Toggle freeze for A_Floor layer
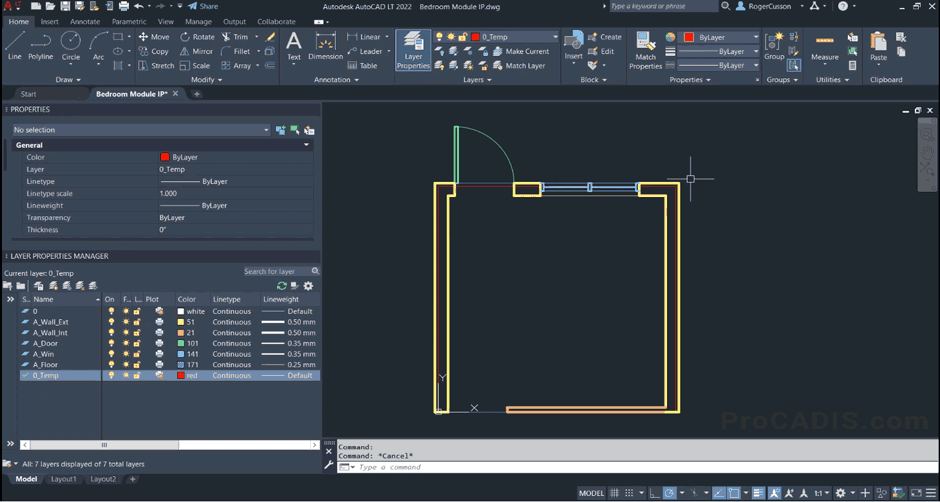The width and height of the screenshot is (940, 502). tap(126, 365)
